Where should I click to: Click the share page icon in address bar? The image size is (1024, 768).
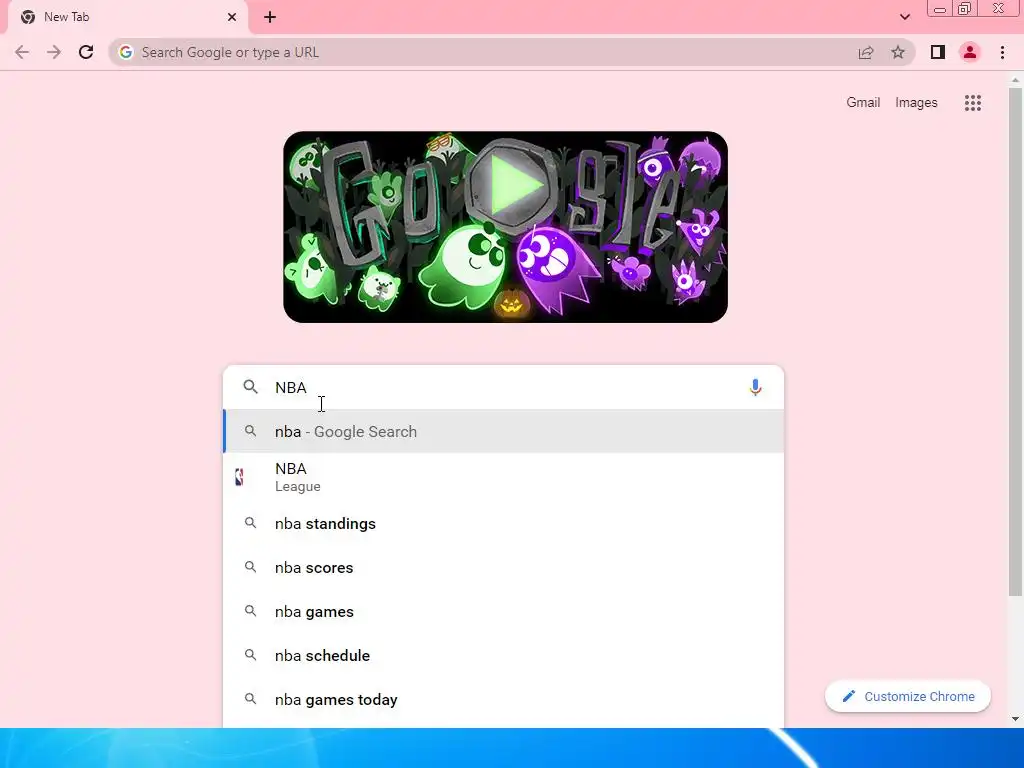(x=866, y=52)
